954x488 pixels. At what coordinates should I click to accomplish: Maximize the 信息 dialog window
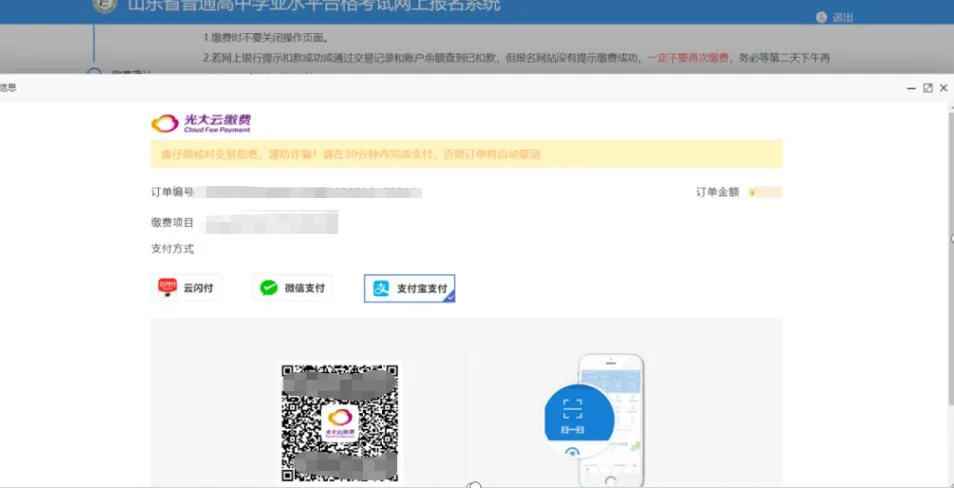point(927,88)
